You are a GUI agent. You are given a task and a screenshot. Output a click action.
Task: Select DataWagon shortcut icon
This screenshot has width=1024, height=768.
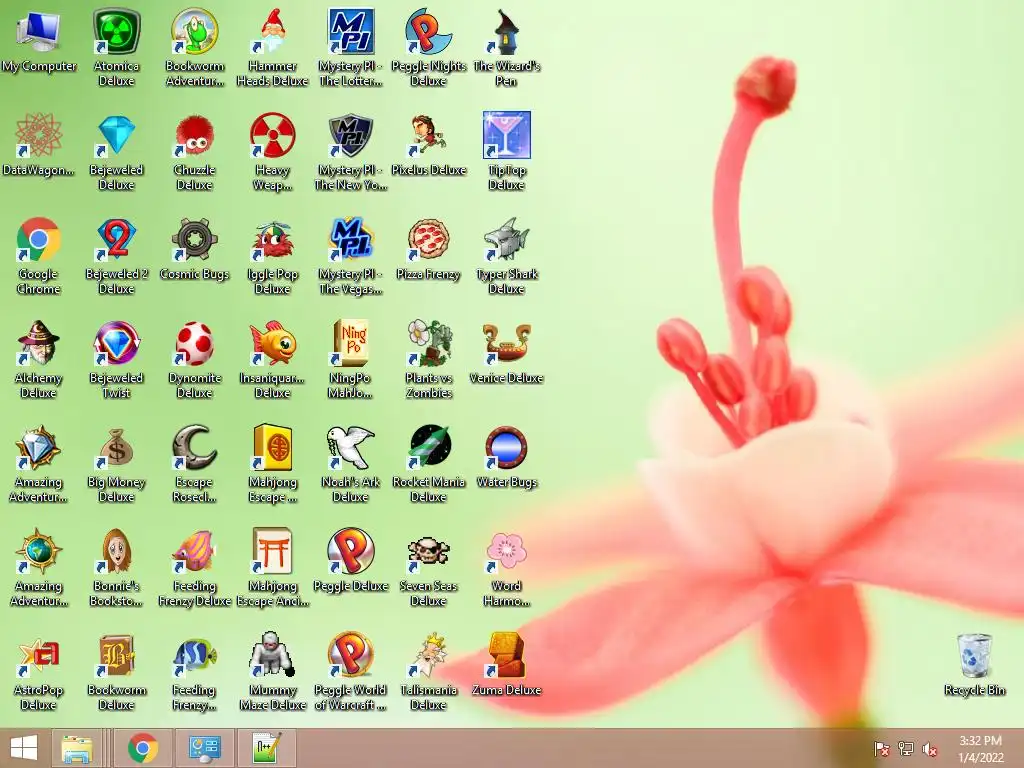(39, 135)
